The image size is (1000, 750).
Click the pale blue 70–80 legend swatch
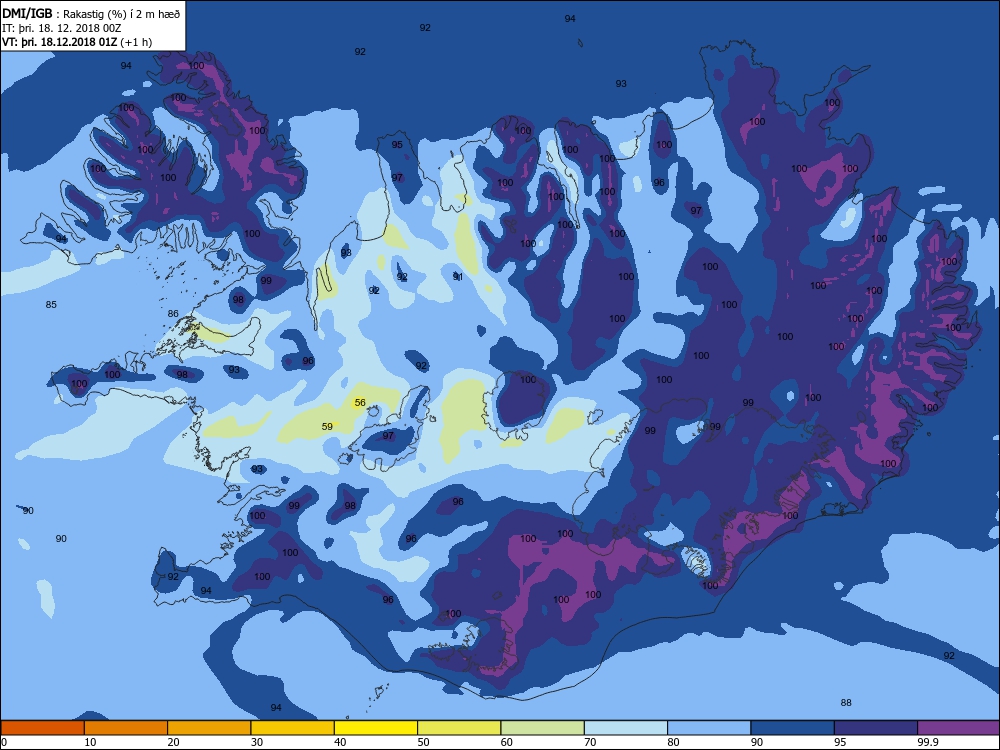[x=626, y=728]
